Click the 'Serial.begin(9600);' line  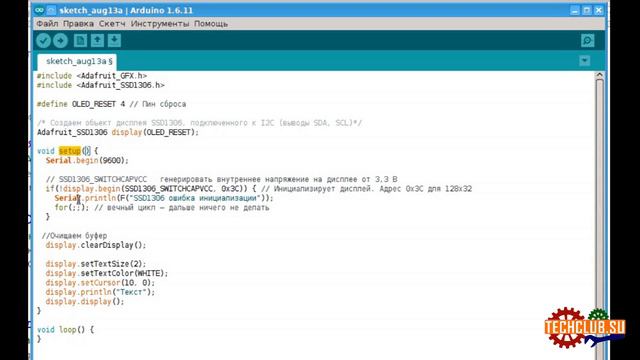87,160
